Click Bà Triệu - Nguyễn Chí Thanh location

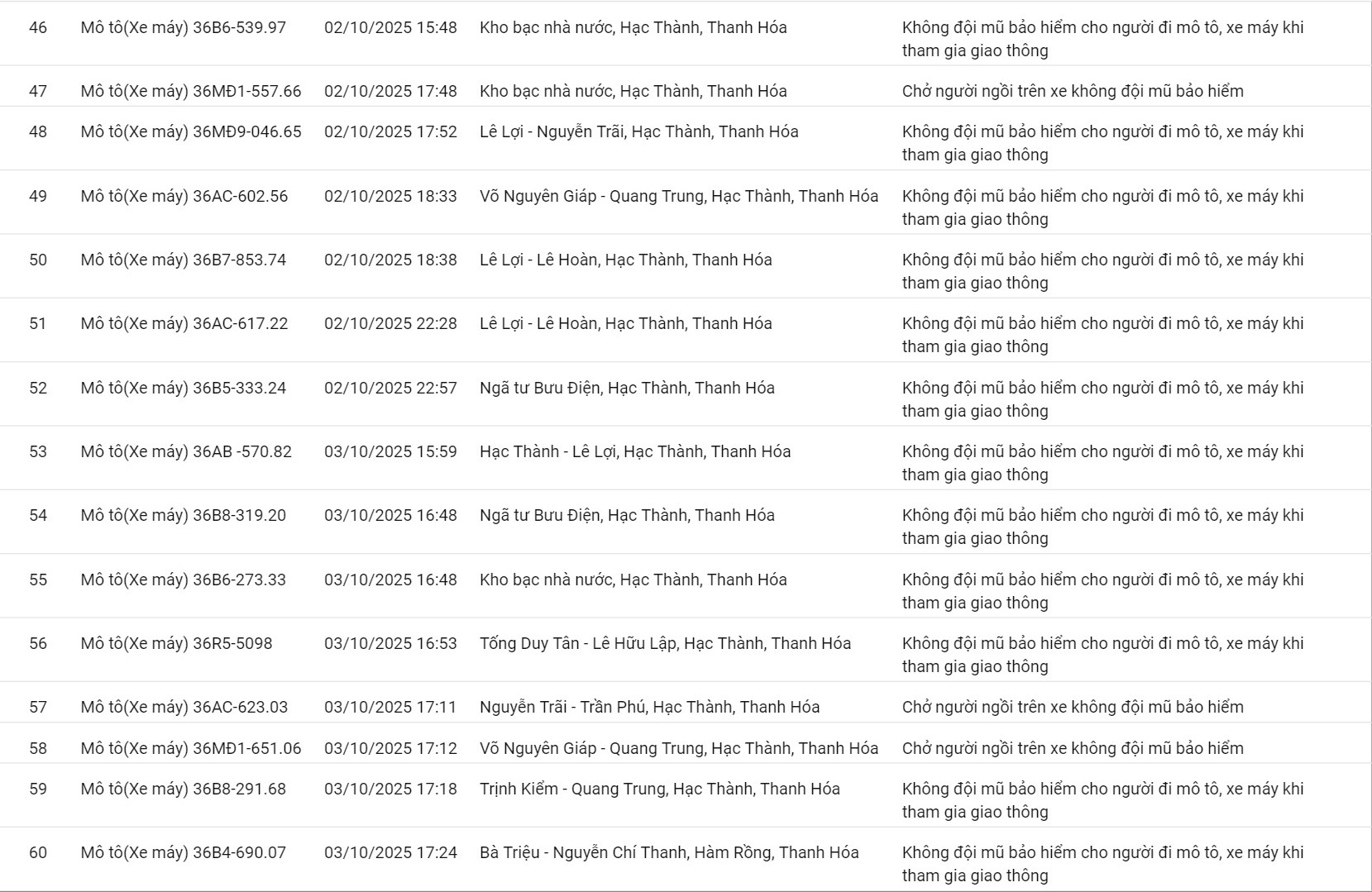click(x=668, y=852)
